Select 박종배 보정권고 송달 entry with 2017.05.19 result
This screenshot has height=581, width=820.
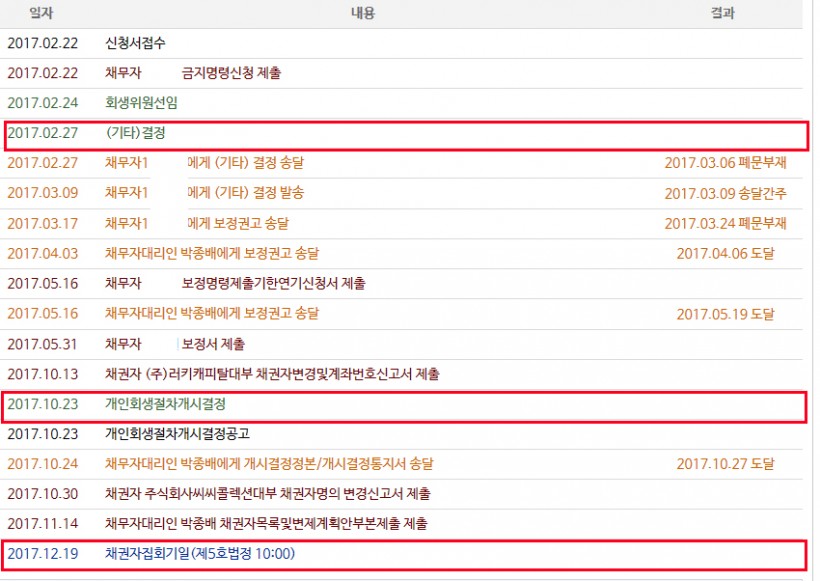click(212, 313)
